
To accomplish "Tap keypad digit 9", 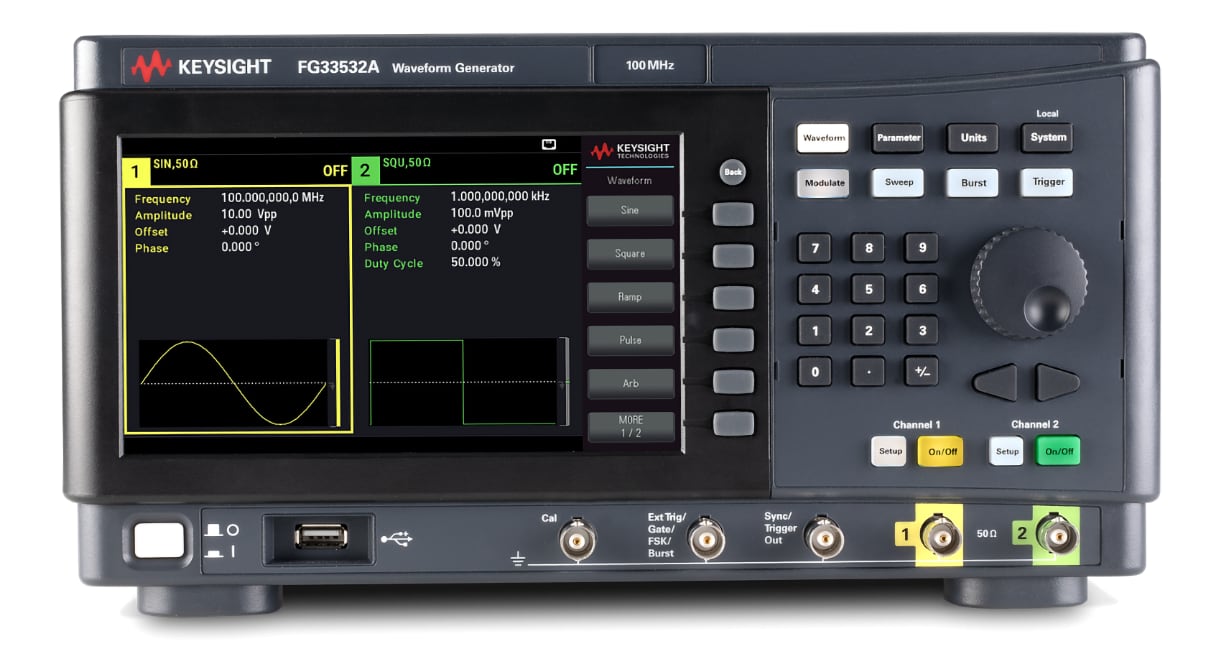I will 922,248.
